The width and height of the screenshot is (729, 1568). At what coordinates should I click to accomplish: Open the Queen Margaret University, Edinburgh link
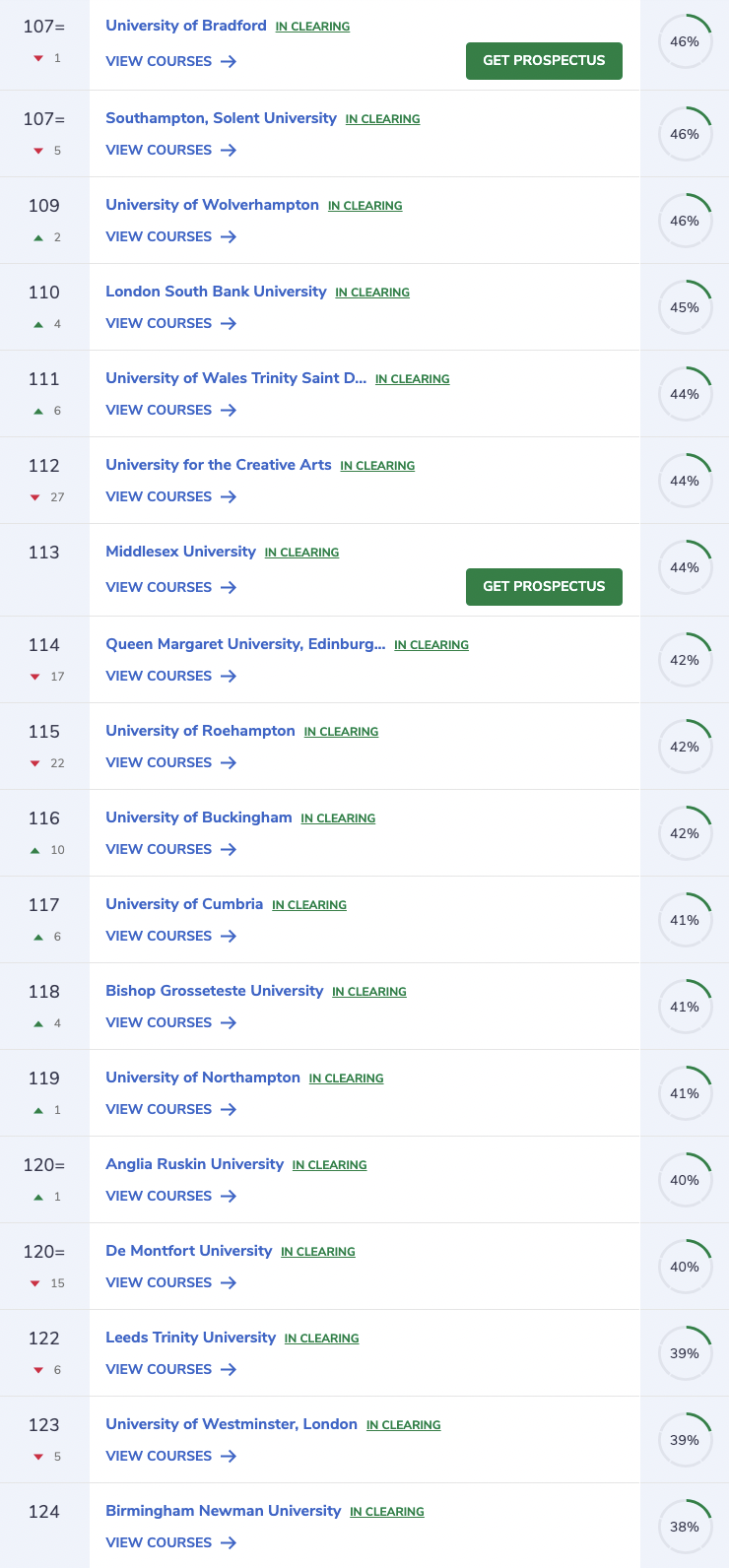click(245, 644)
